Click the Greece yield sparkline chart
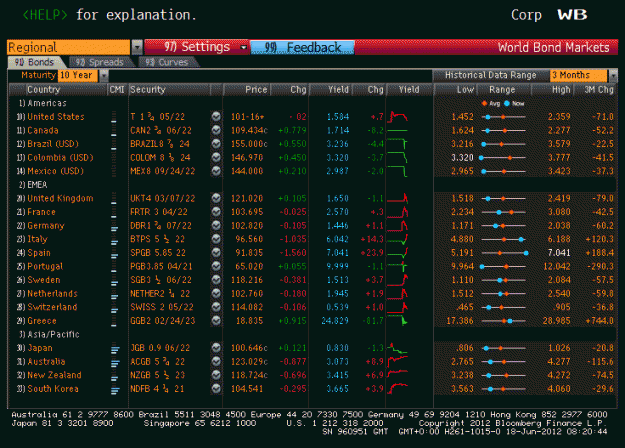This screenshot has height=448, width=625. [x=398, y=320]
